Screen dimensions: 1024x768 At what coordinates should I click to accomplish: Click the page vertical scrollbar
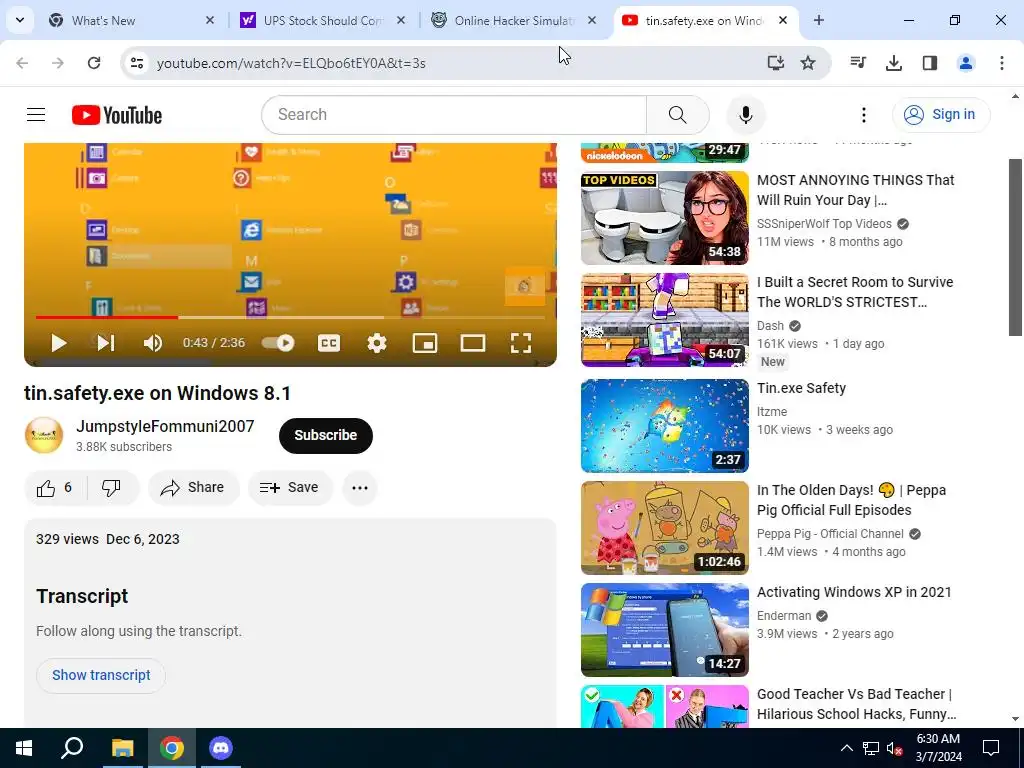[1015, 247]
